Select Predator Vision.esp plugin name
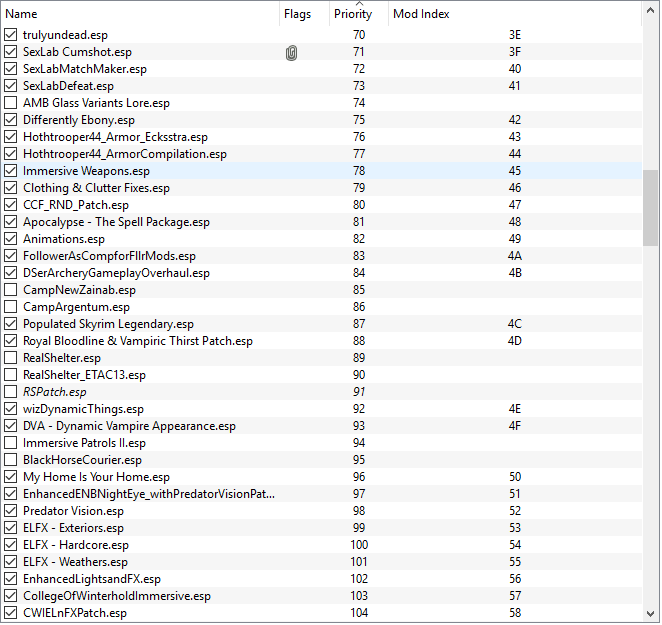This screenshot has width=662, height=625. (x=73, y=511)
